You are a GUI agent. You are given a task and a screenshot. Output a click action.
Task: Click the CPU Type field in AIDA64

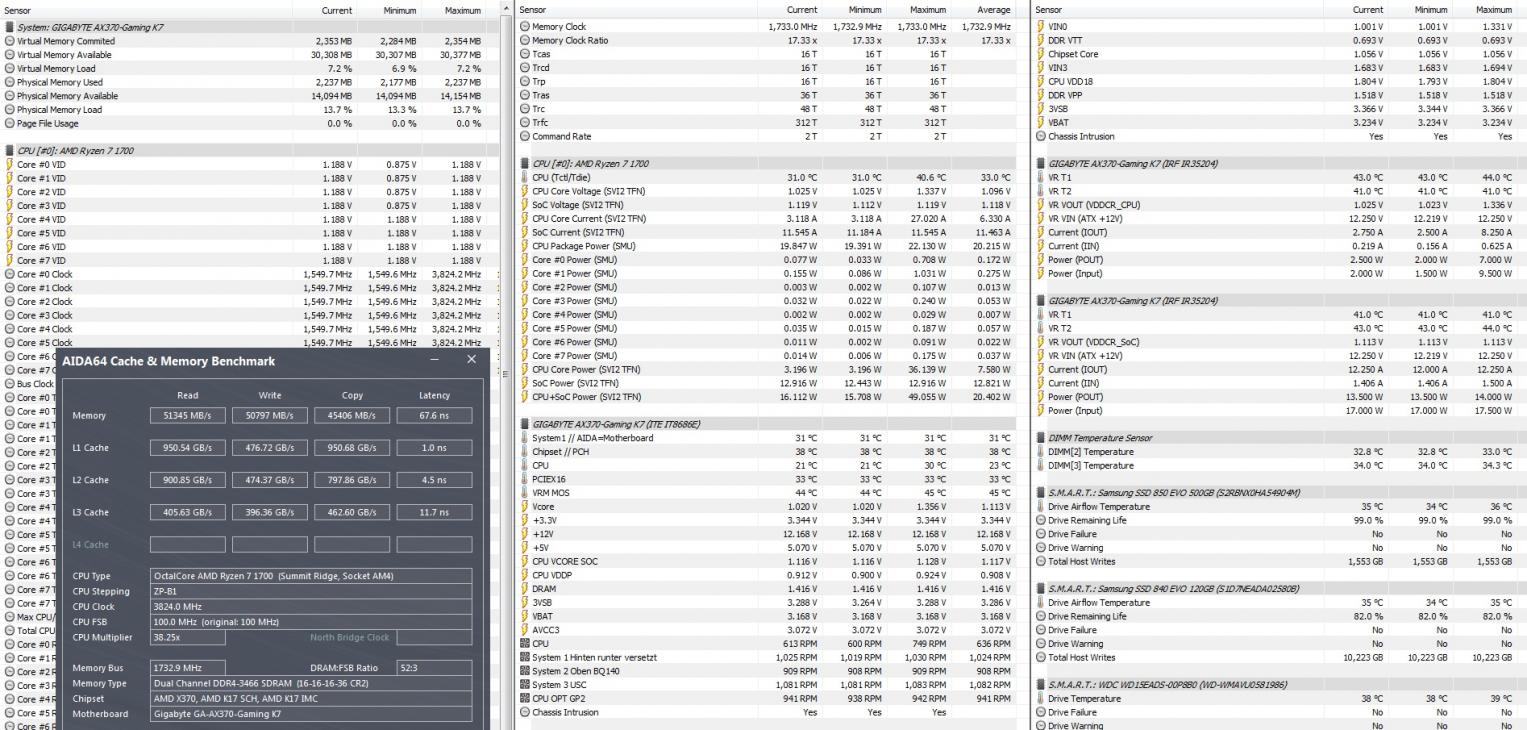[311, 576]
